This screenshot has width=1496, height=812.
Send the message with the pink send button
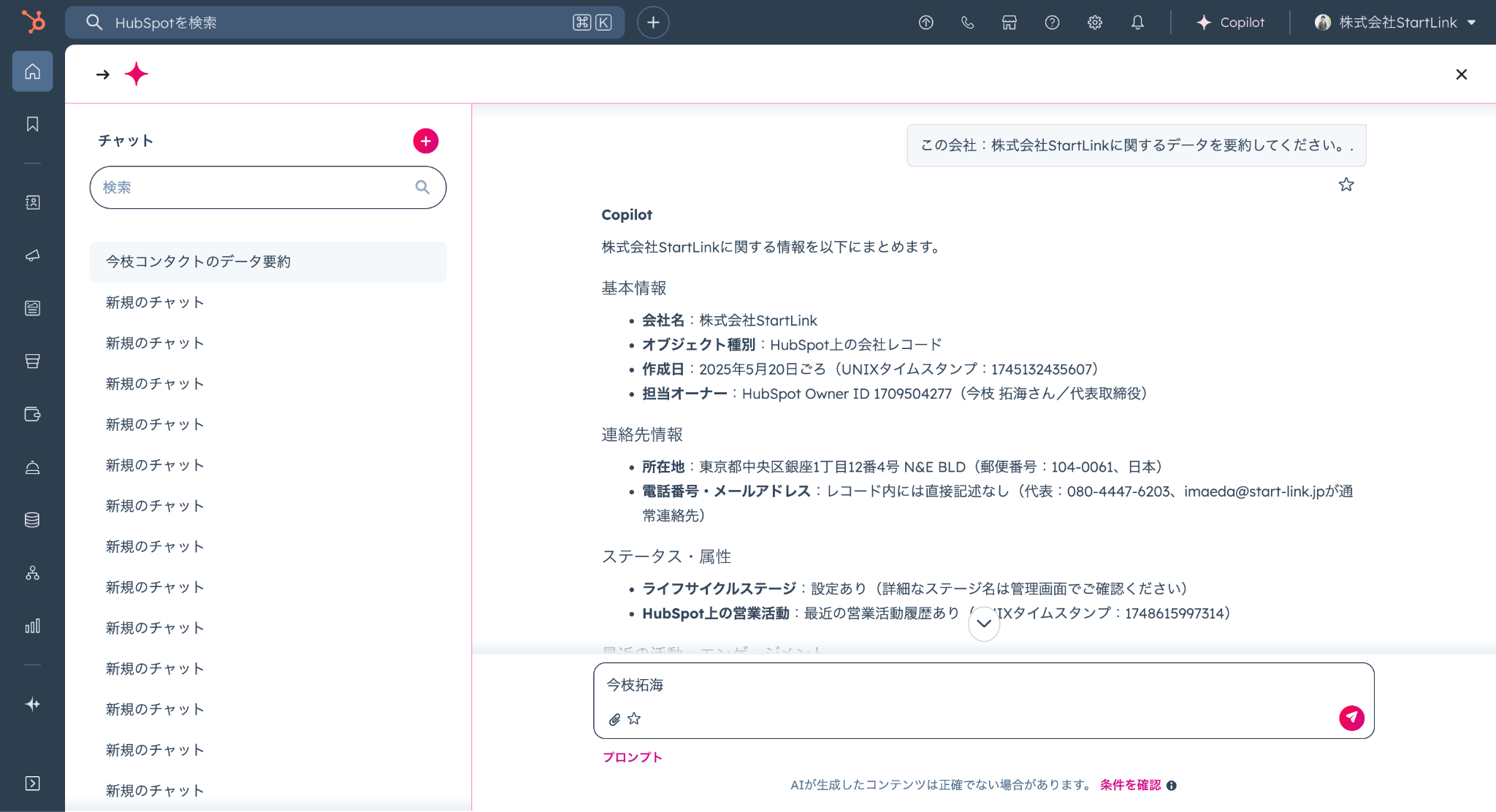point(1351,718)
